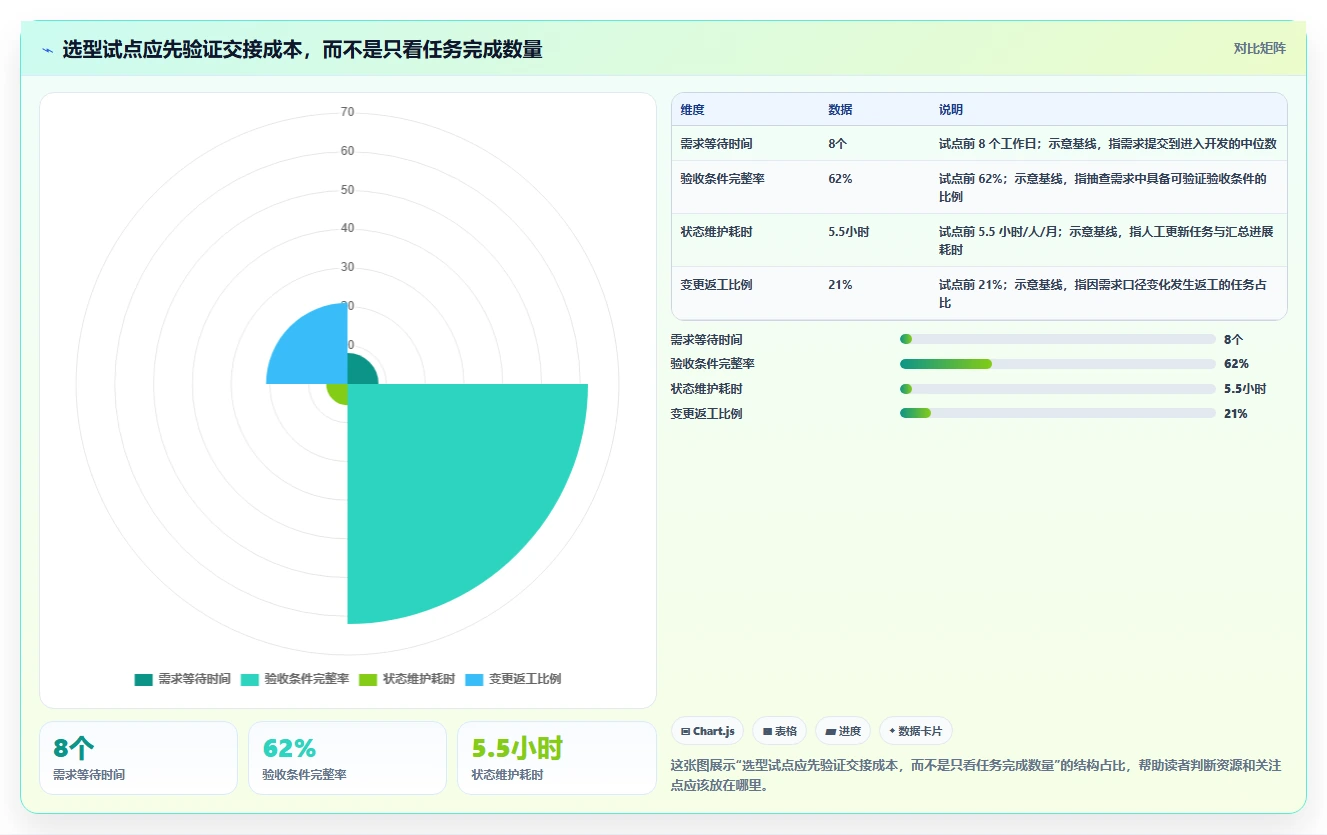The image size is (1327, 835).
Task: Click the footer summary paragraph 这张图展示
Action: click(x=975, y=775)
